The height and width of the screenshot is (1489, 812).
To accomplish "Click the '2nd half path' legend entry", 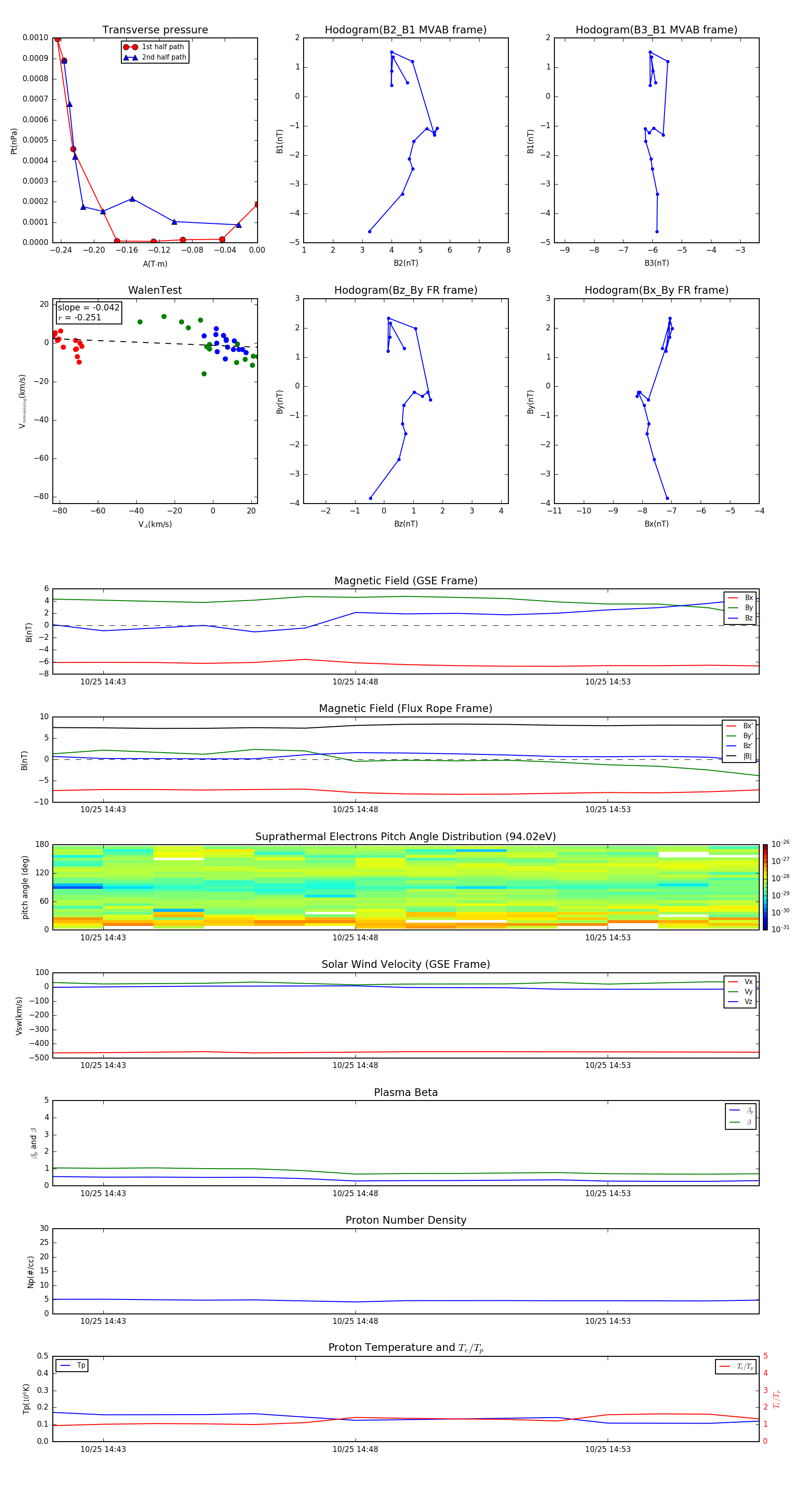I will click(x=155, y=57).
